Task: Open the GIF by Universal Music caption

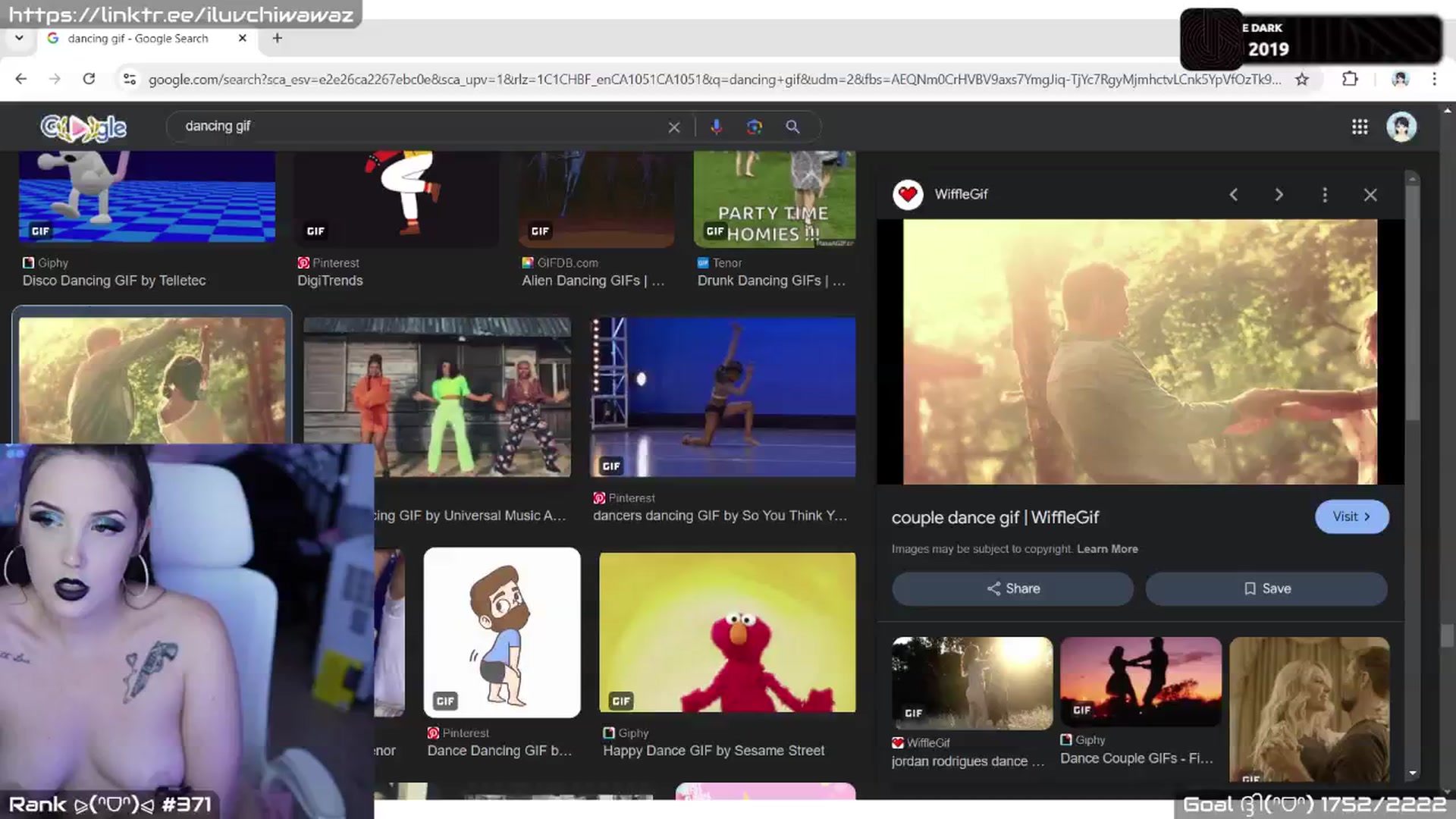Action: click(x=470, y=516)
